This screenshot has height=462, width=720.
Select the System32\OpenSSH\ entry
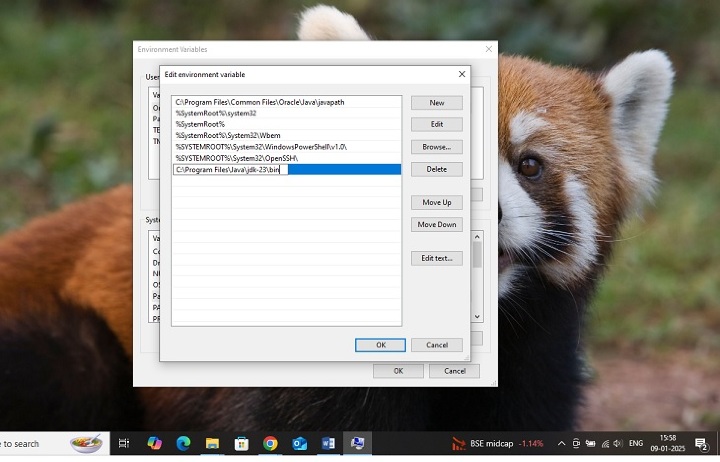point(287,158)
